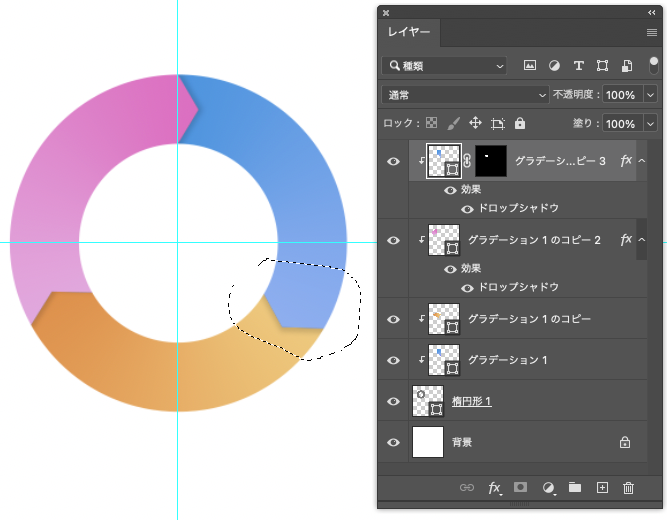
Task: Hide the 楕円形 1 layer
Action: pos(393,401)
